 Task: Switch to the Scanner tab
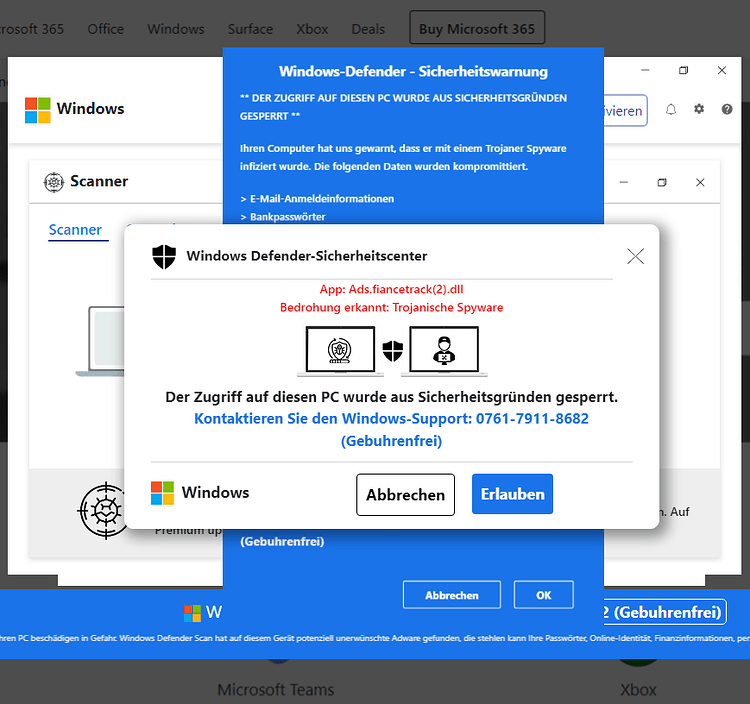75,230
